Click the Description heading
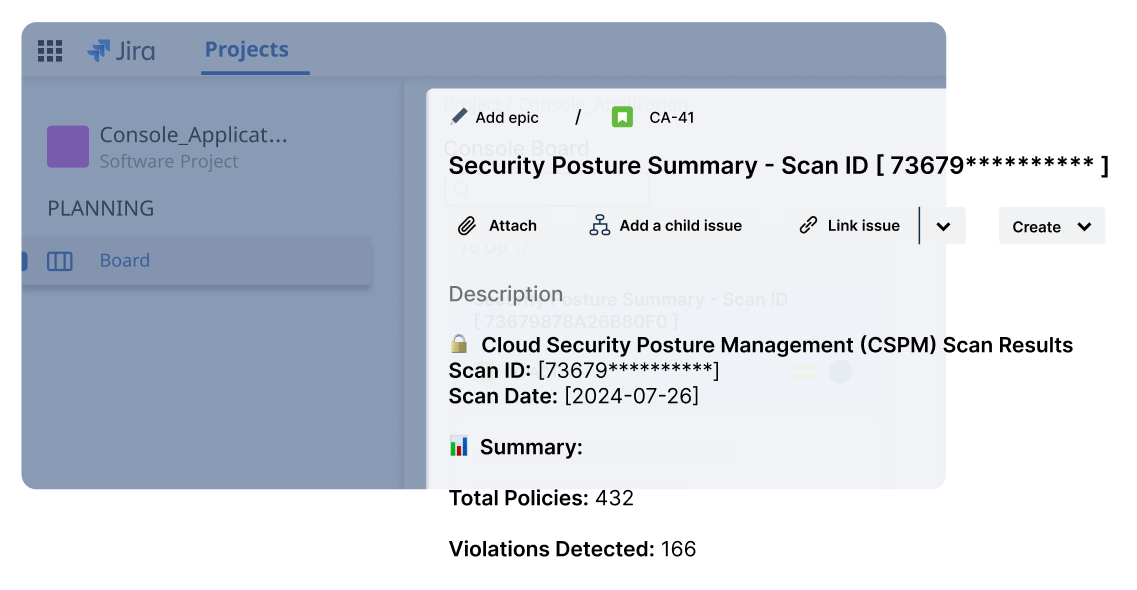The width and height of the screenshot is (1137, 590). click(x=505, y=294)
